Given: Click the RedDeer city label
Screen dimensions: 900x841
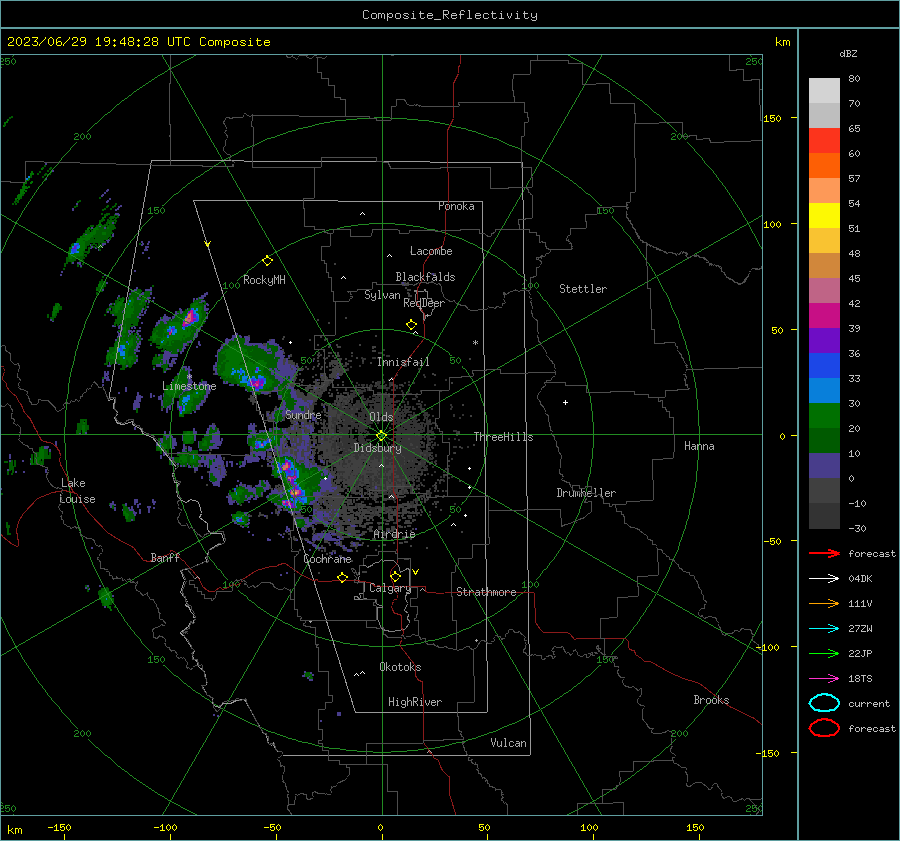Looking at the screenshot, I should [x=424, y=303].
